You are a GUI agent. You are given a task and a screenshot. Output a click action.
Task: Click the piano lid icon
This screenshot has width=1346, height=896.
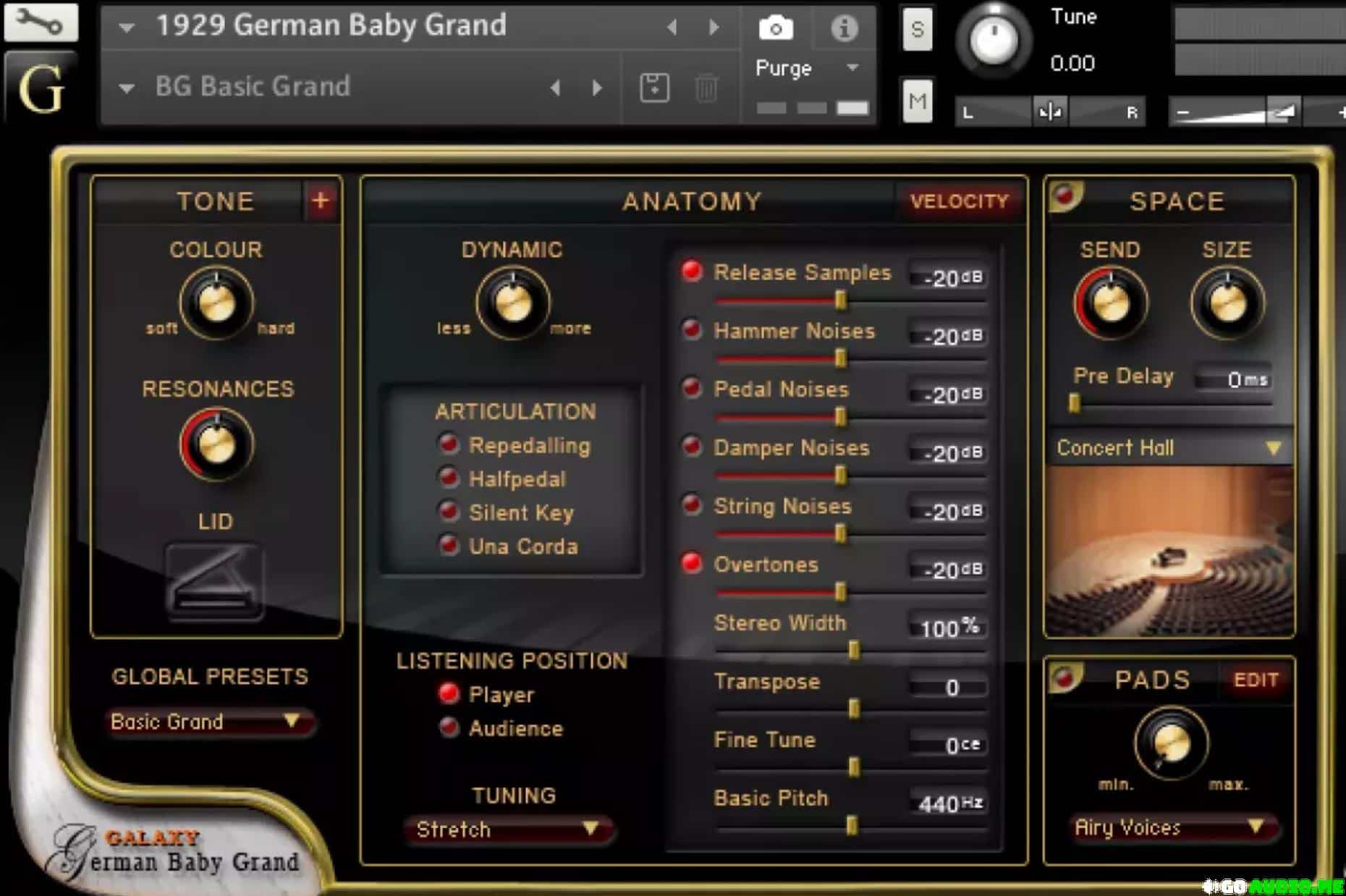pyautogui.click(x=215, y=582)
